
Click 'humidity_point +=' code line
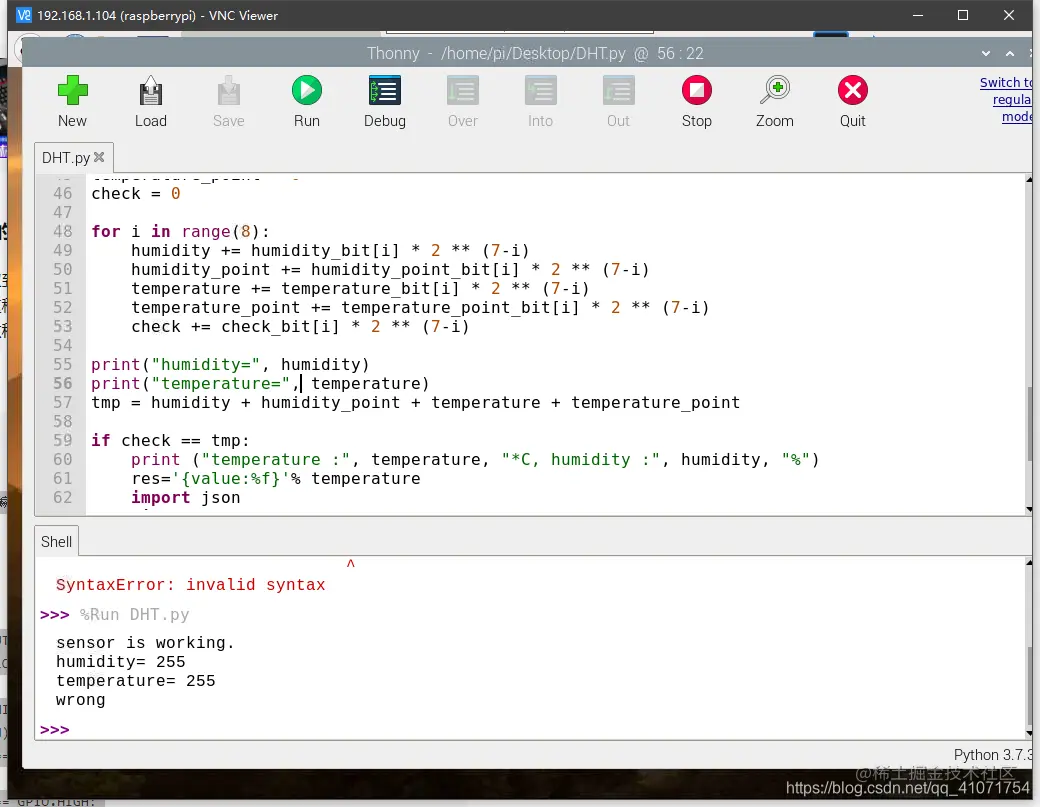pyautogui.click(x=390, y=270)
